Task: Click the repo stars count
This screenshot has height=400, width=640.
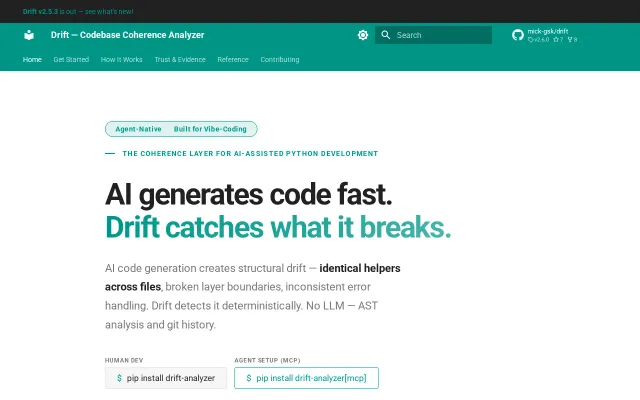Action: pos(558,40)
